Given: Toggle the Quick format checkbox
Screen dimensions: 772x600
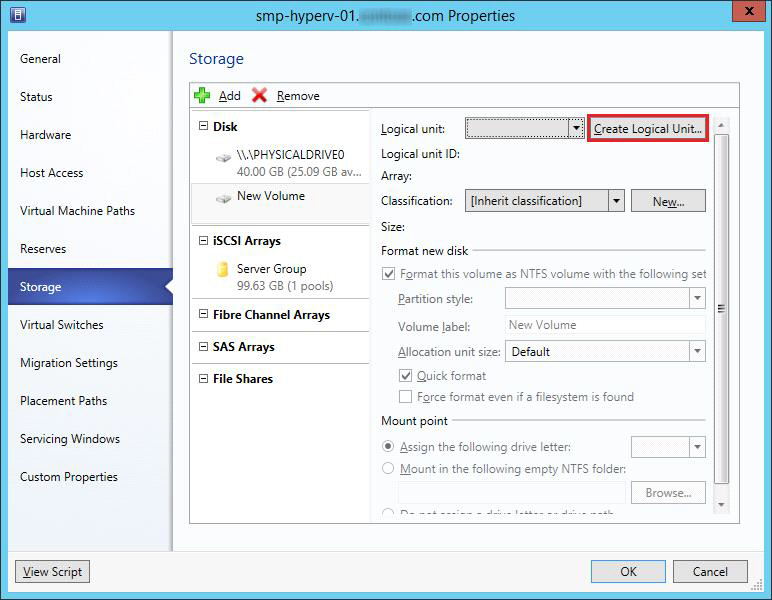Looking at the screenshot, I should click(x=406, y=376).
